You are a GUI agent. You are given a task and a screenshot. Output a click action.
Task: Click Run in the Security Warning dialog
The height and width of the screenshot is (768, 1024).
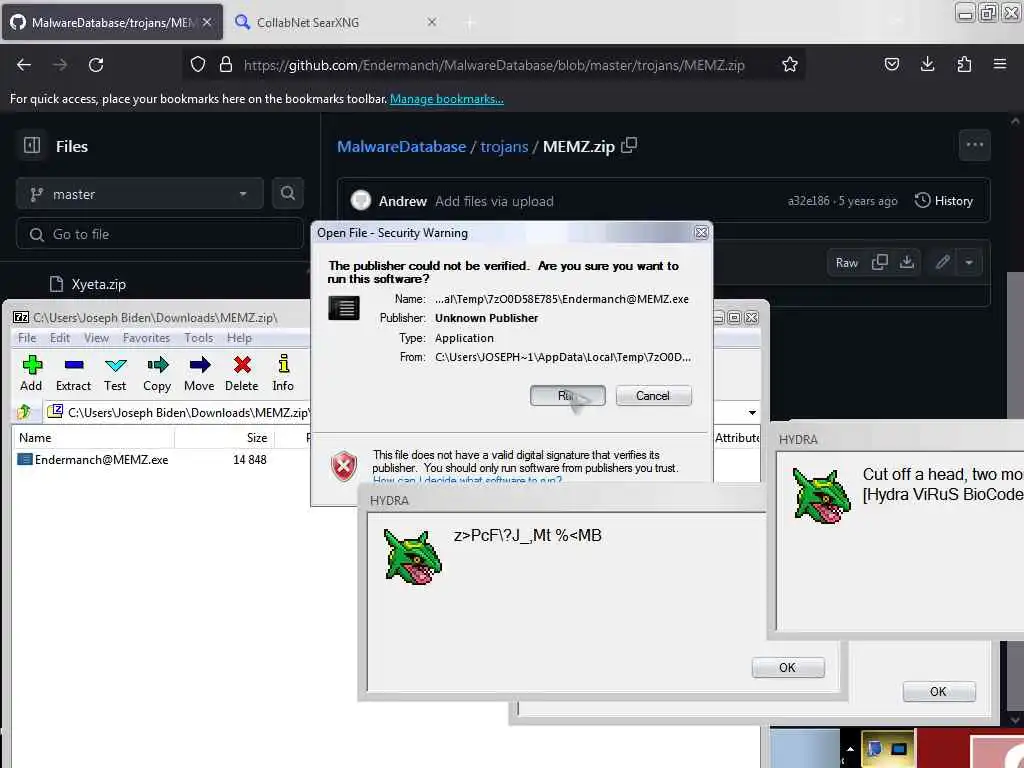click(x=568, y=396)
